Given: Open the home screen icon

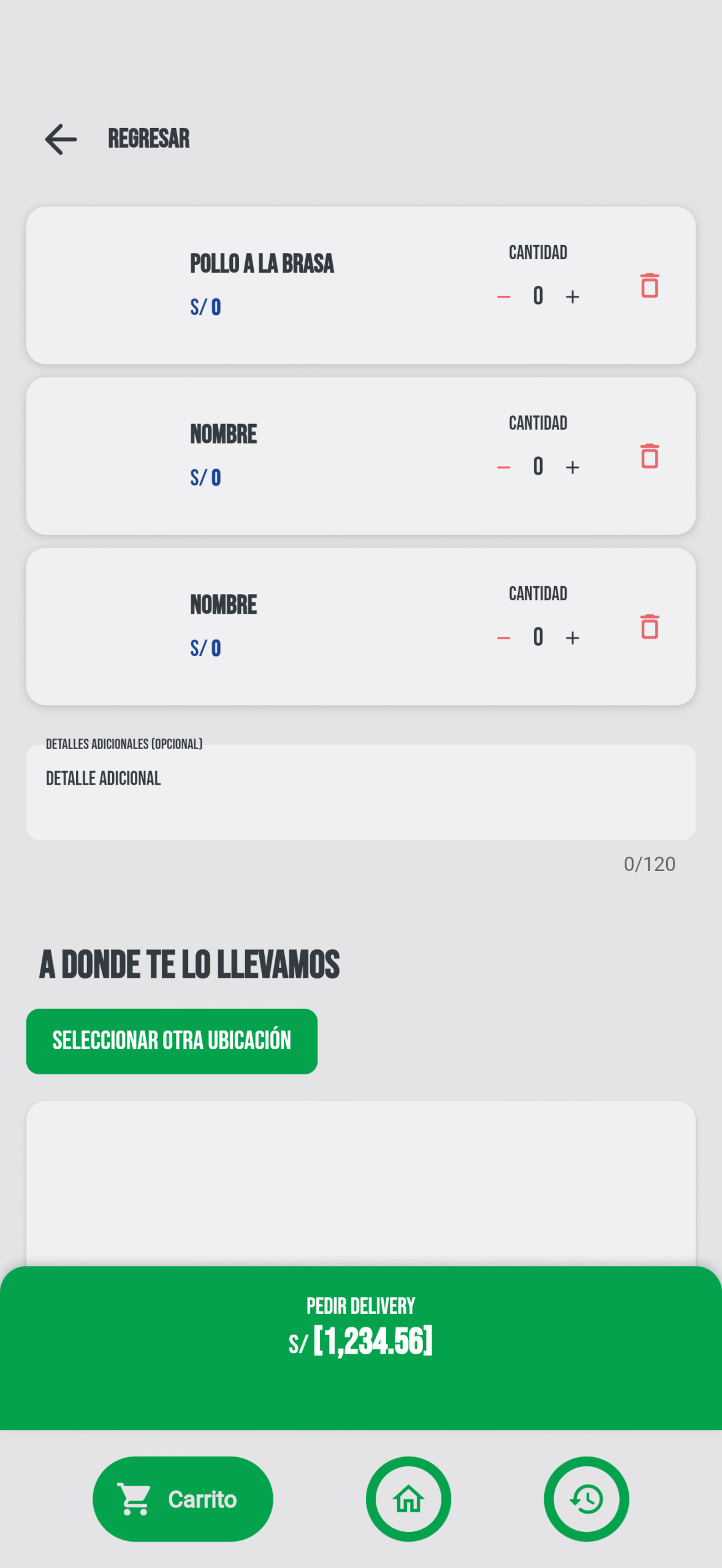Looking at the screenshot, I should pyautogui.click(x=408, y=1499).
